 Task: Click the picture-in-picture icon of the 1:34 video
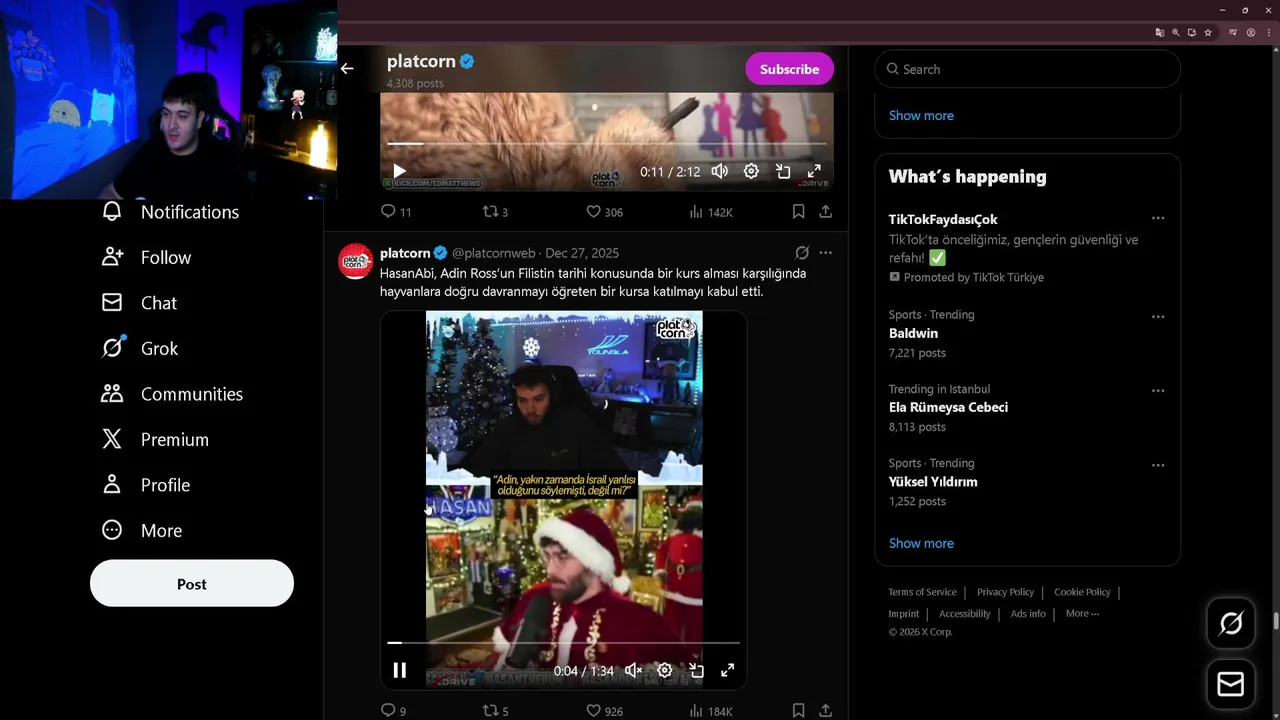696,670
